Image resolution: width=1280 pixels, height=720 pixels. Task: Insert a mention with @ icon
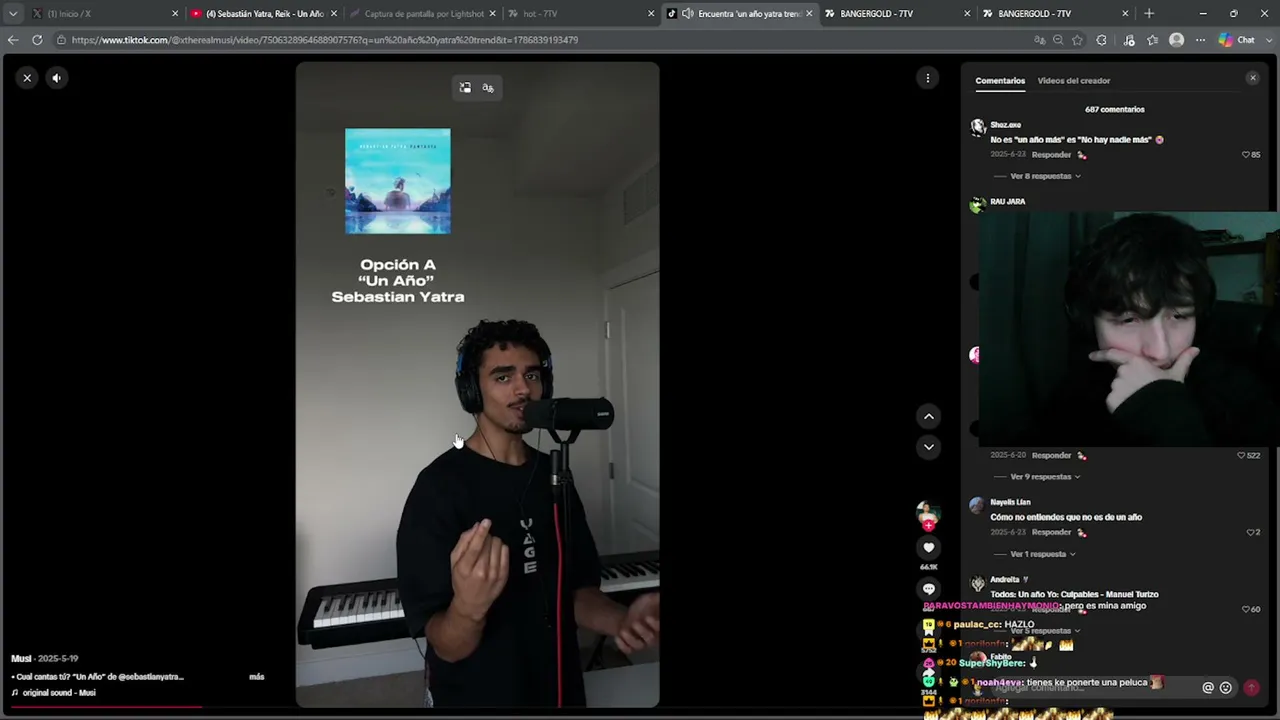point(1208,688)
